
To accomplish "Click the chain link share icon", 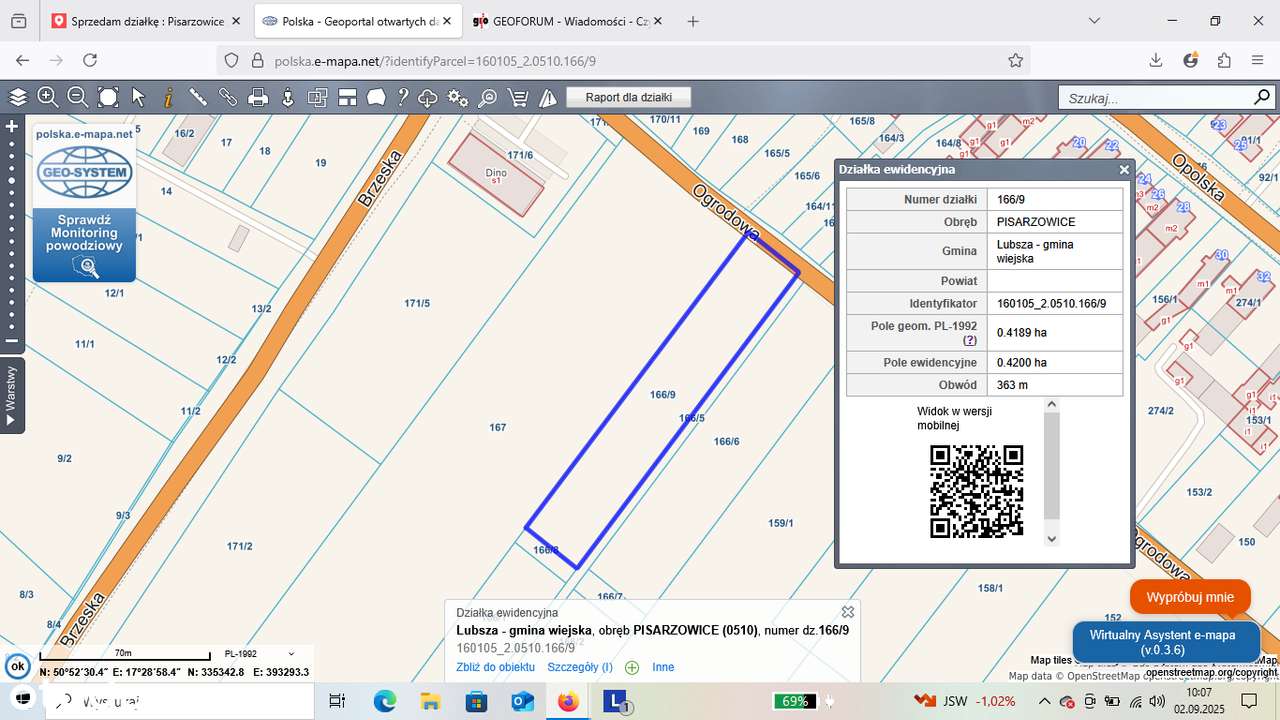I will pyautogui.click(x=228, y=97).
